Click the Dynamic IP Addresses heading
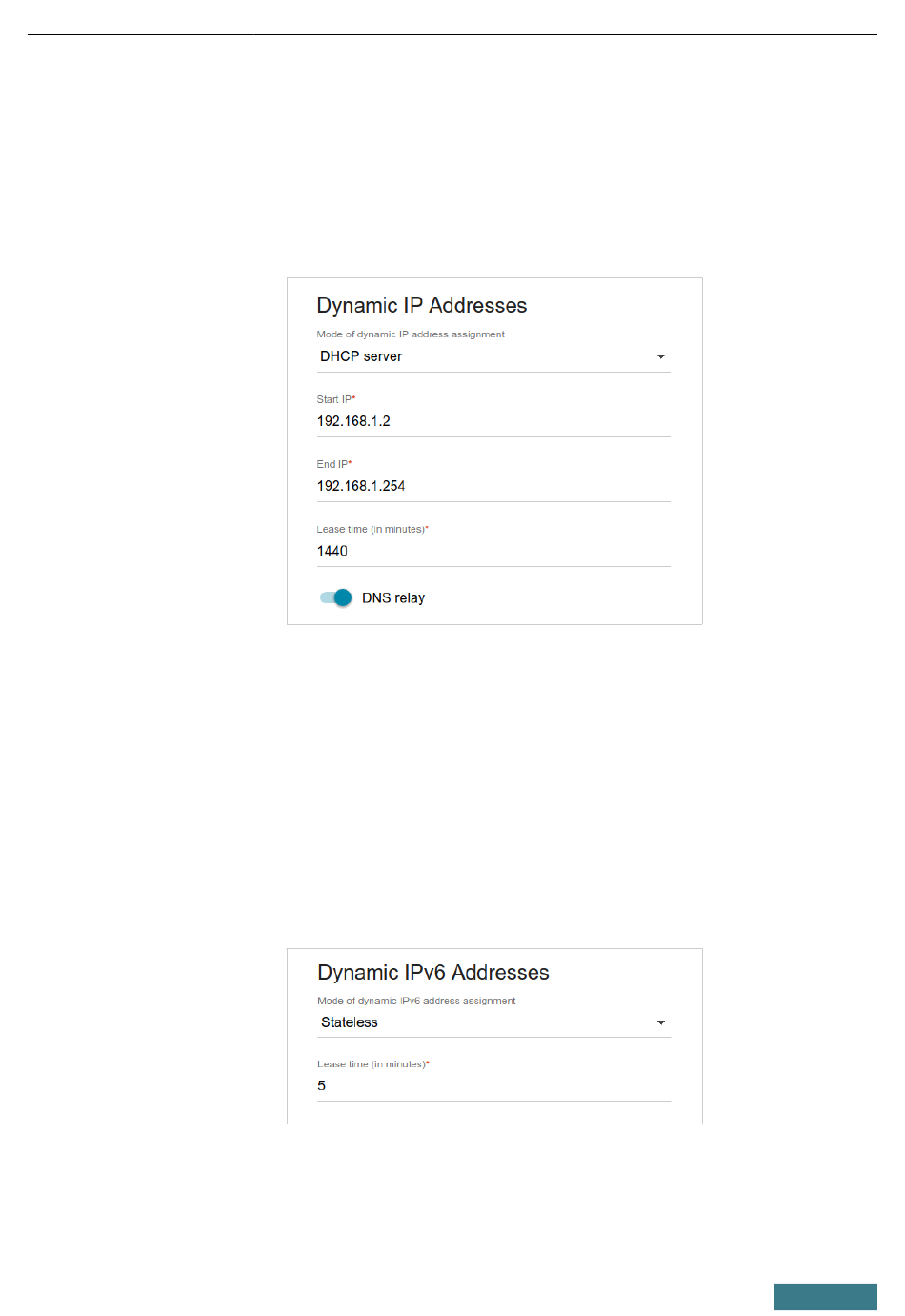 click(422, 306)
